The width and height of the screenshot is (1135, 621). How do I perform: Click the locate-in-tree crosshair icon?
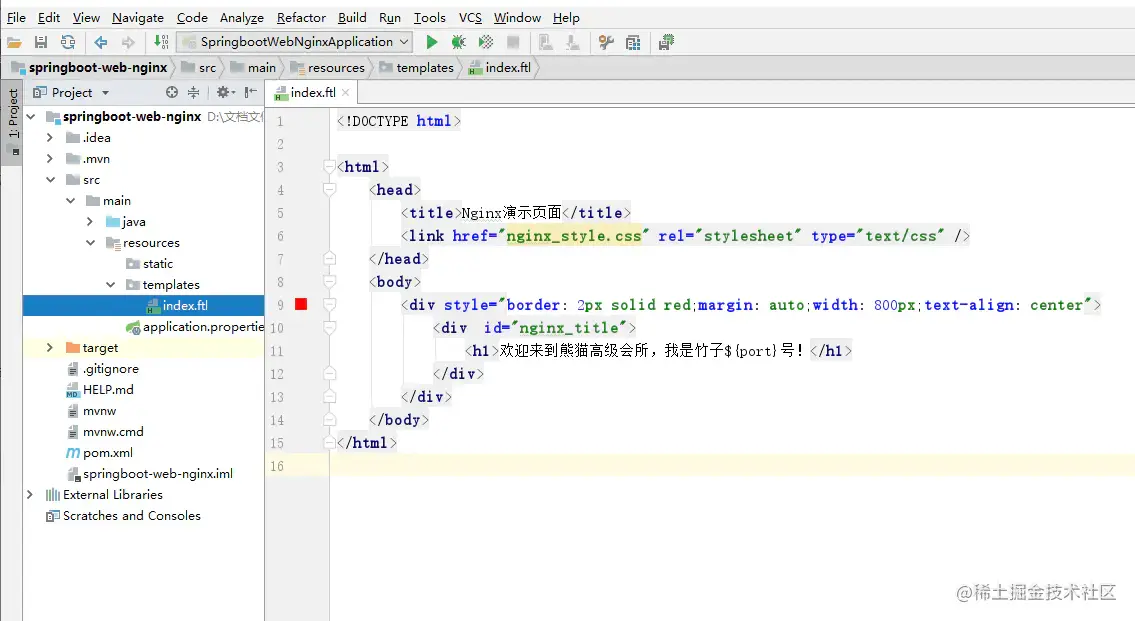click(x=172, y=92)
